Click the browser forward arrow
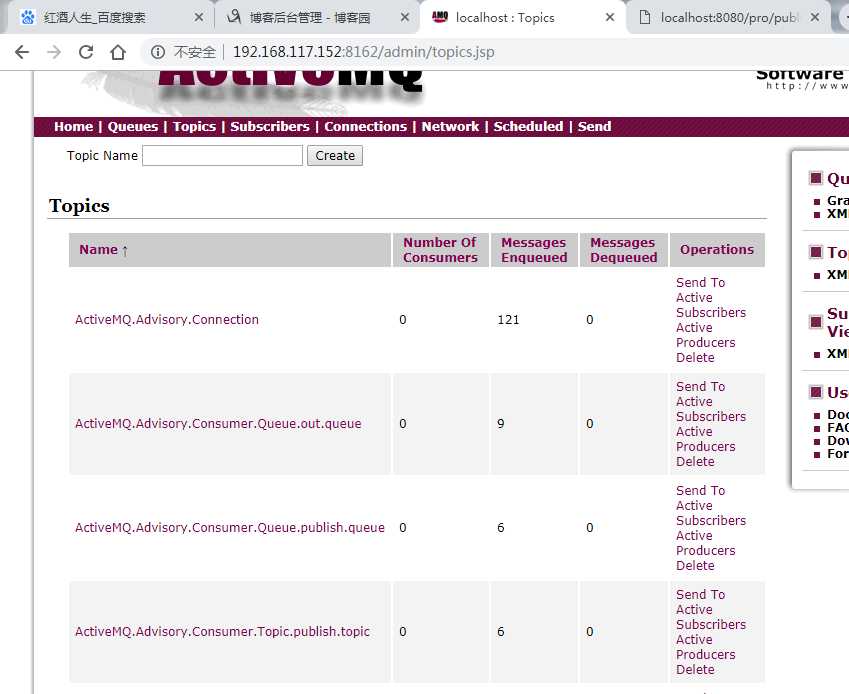 [54, 52]
